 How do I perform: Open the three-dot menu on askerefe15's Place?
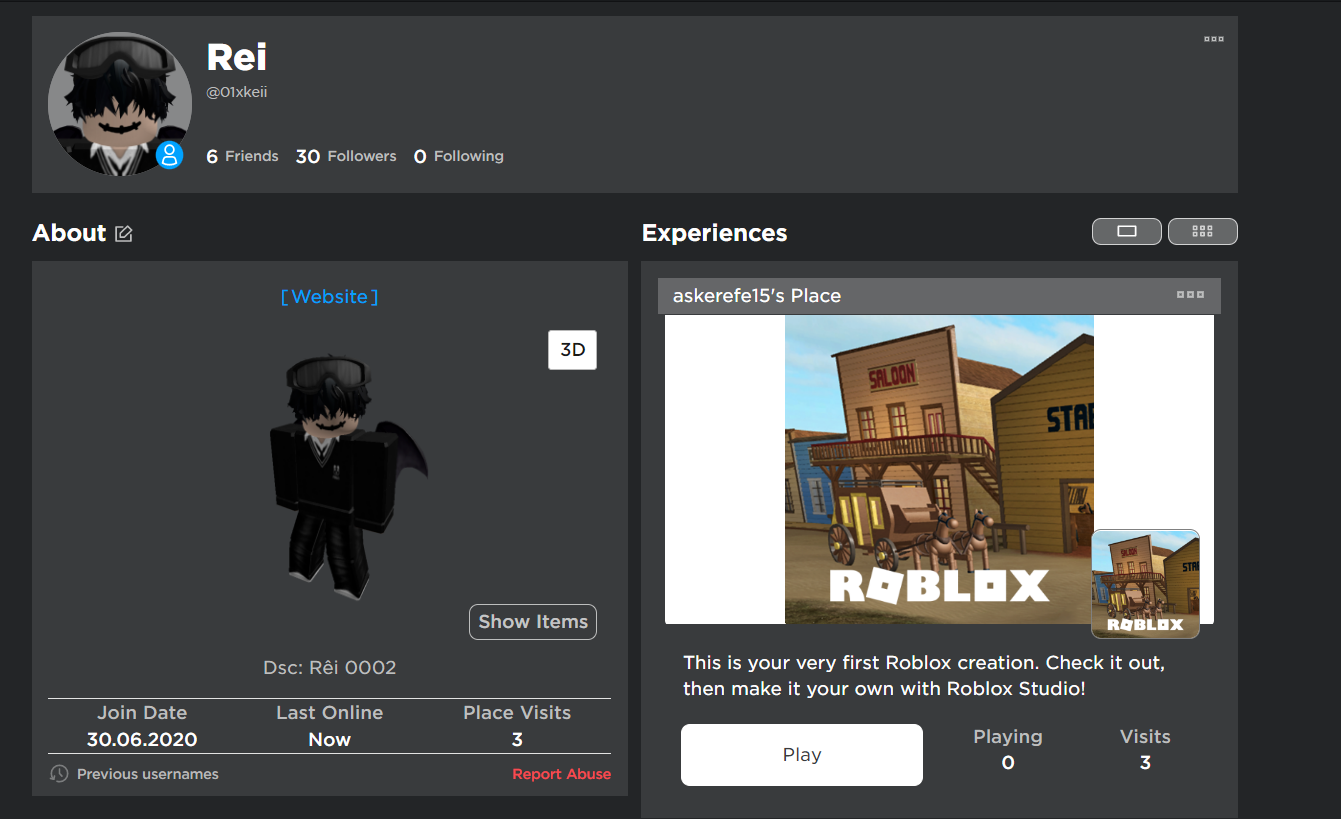pyautogui.click(x=1190, y=295)
